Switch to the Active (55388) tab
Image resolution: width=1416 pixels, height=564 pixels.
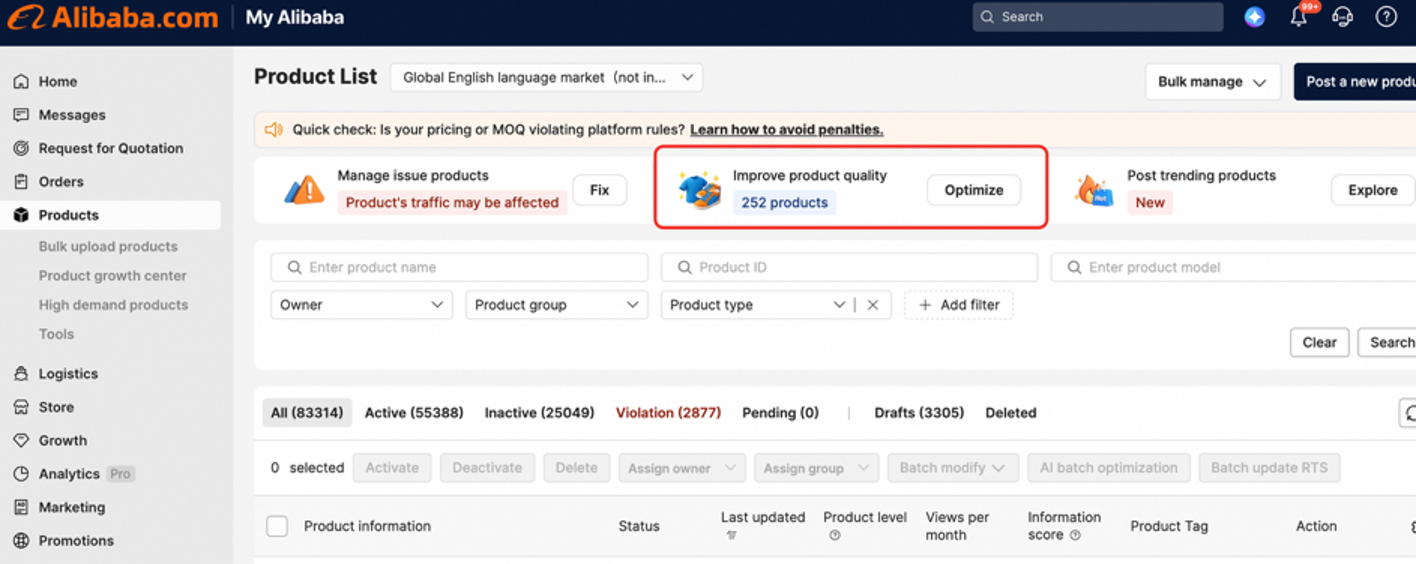point(414,413)
